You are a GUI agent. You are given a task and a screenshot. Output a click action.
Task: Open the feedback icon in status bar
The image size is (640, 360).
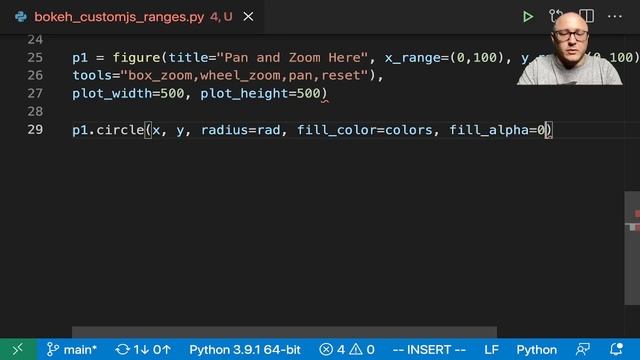tap(583, 349)
